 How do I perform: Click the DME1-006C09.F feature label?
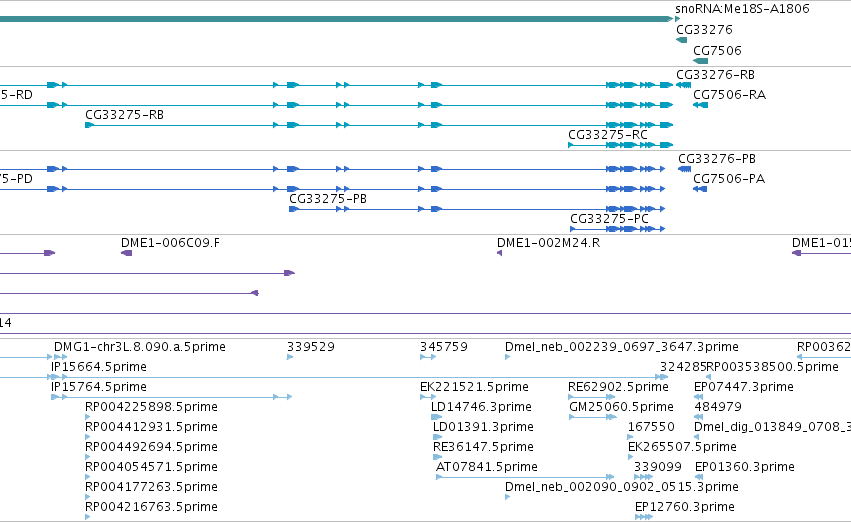coord(170,243)
